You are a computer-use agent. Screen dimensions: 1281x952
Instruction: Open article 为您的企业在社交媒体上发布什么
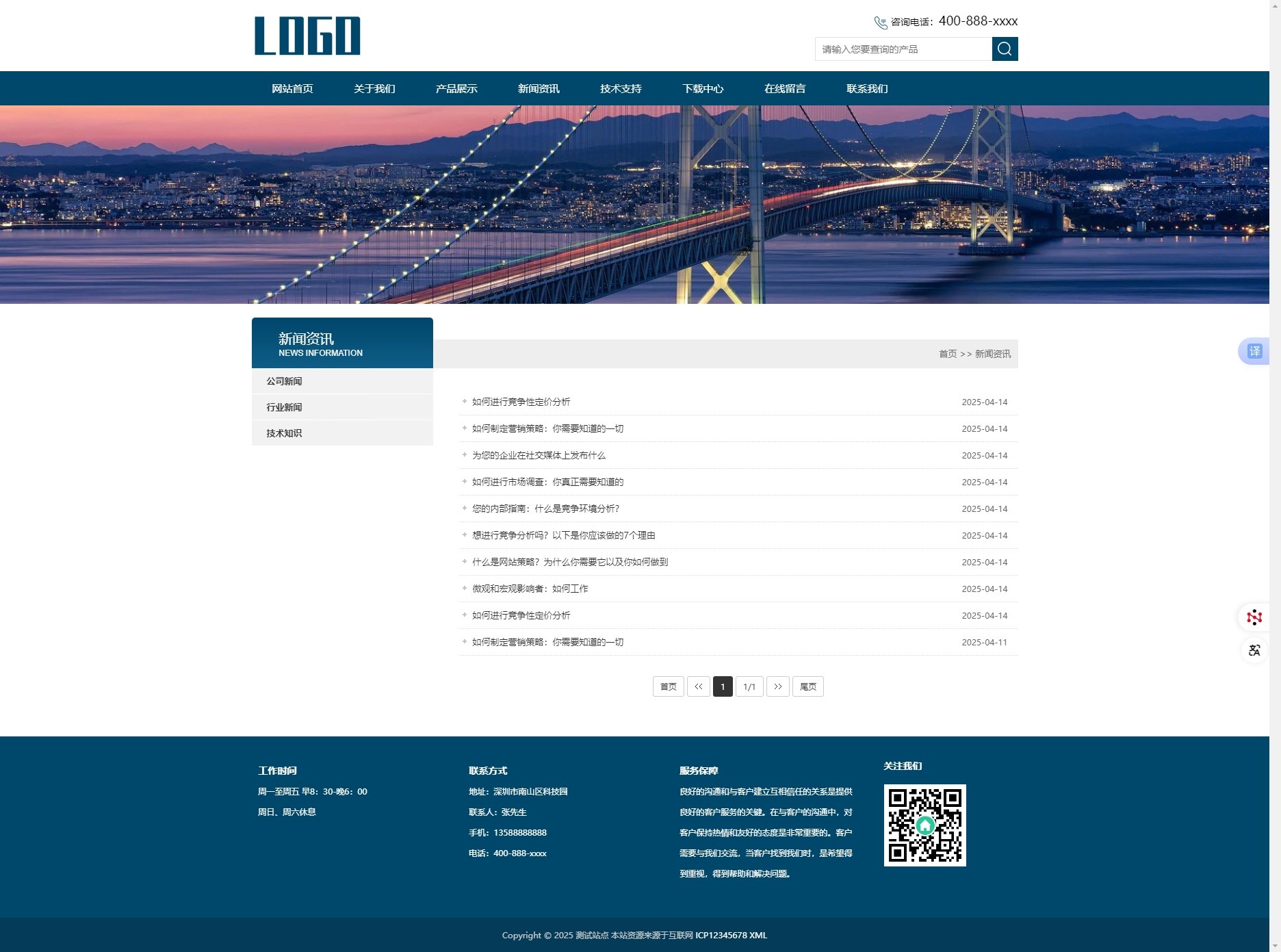click(539, 455)
